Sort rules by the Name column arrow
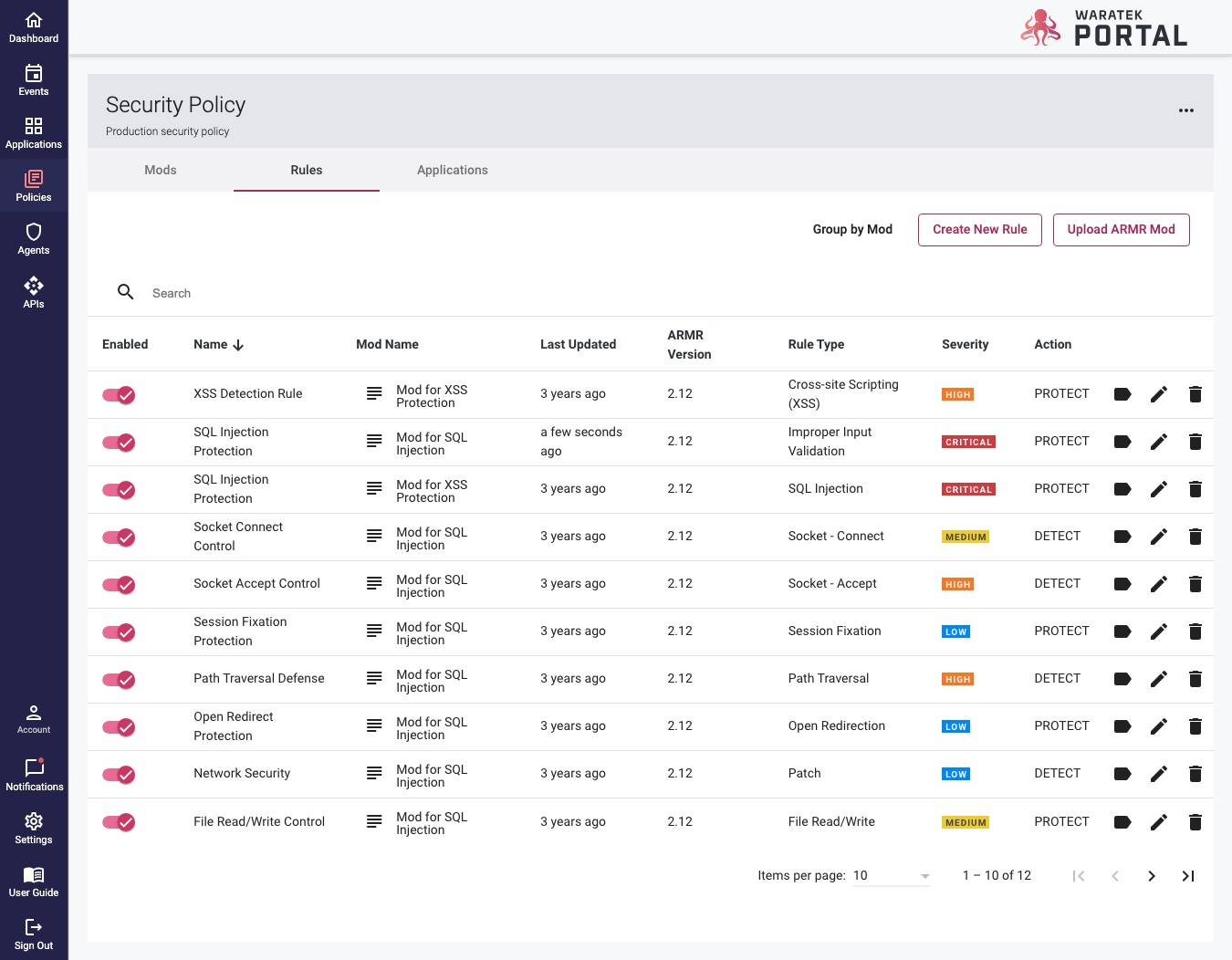This screenshot has height=960, width=1232. [238, 345]
